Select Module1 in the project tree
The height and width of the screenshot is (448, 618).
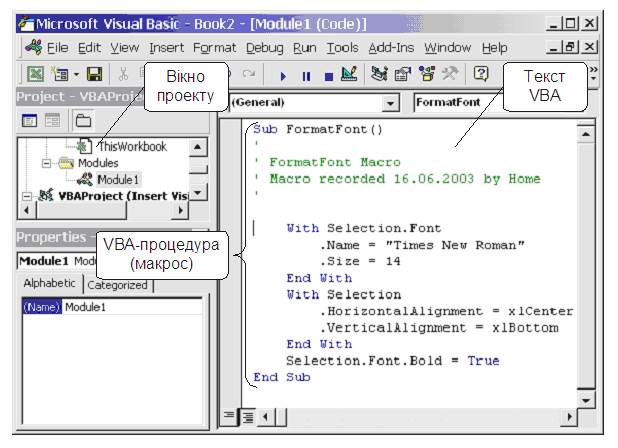coord(118,180)
